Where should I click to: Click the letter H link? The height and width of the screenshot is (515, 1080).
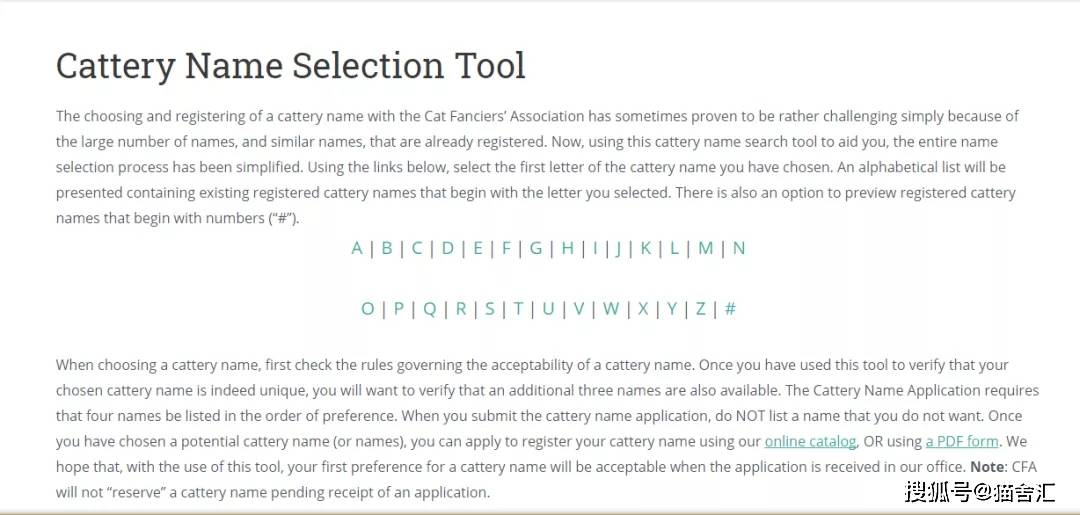pos(568,248)
